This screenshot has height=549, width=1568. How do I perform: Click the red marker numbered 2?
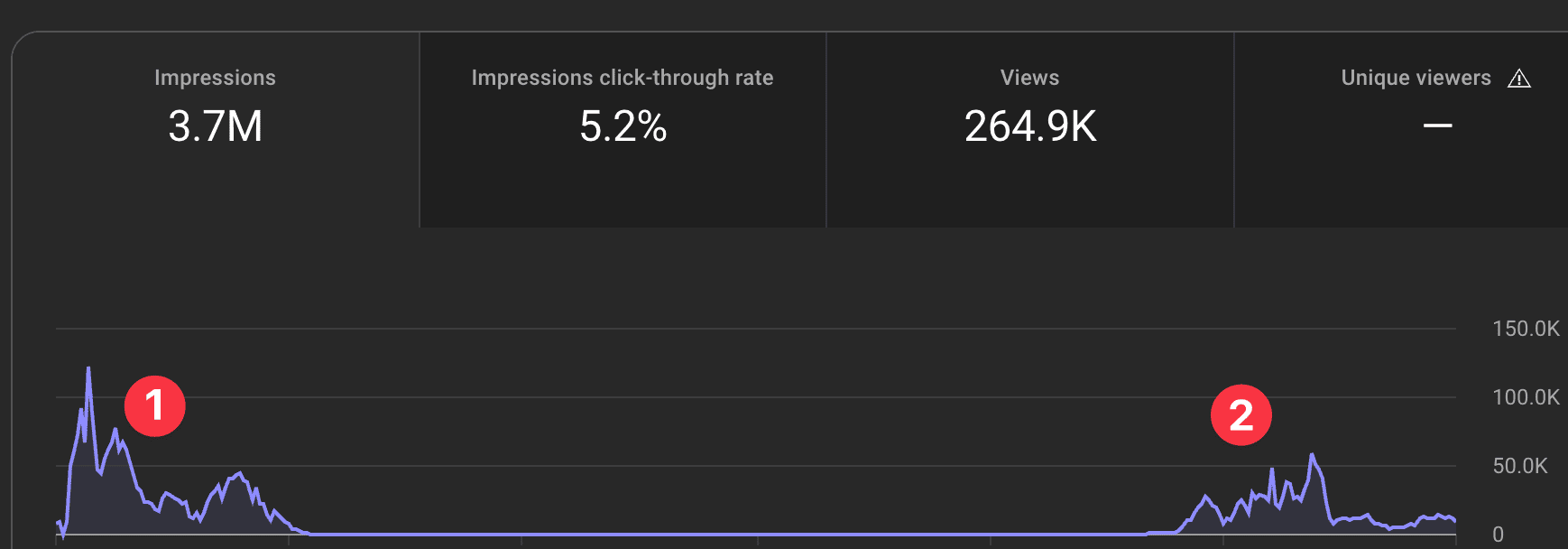(1241, 415)
